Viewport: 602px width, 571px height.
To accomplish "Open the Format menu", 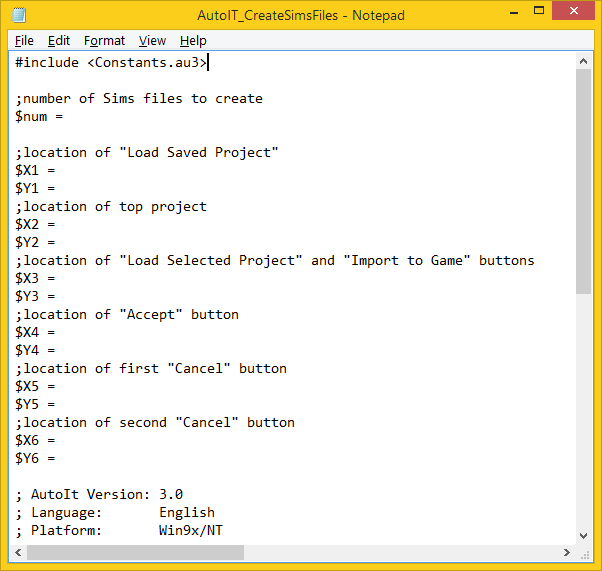I will point(104,41).
